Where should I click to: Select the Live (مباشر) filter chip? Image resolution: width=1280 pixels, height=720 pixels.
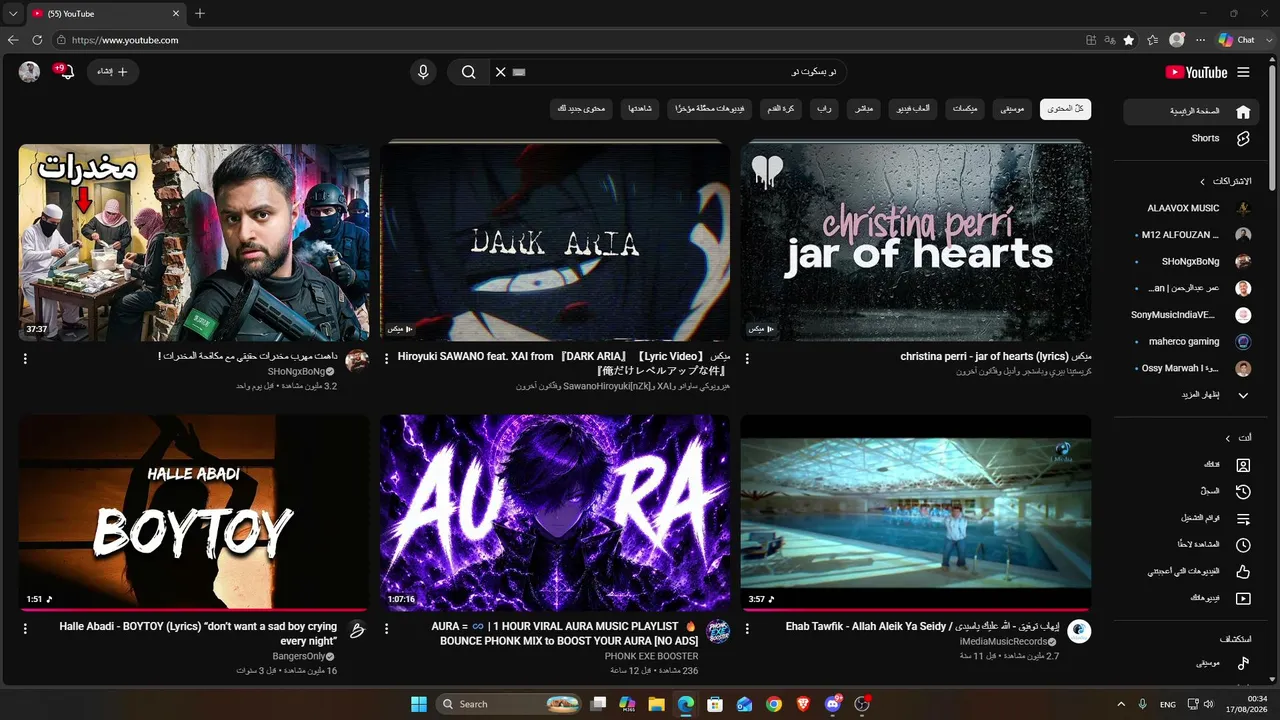click(865, 108)
